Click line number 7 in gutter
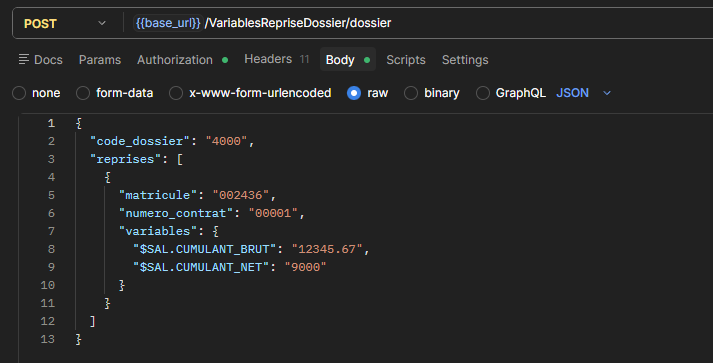Image resolution: width=713 pixels, height=363 pixels. [x=51, y=231]
